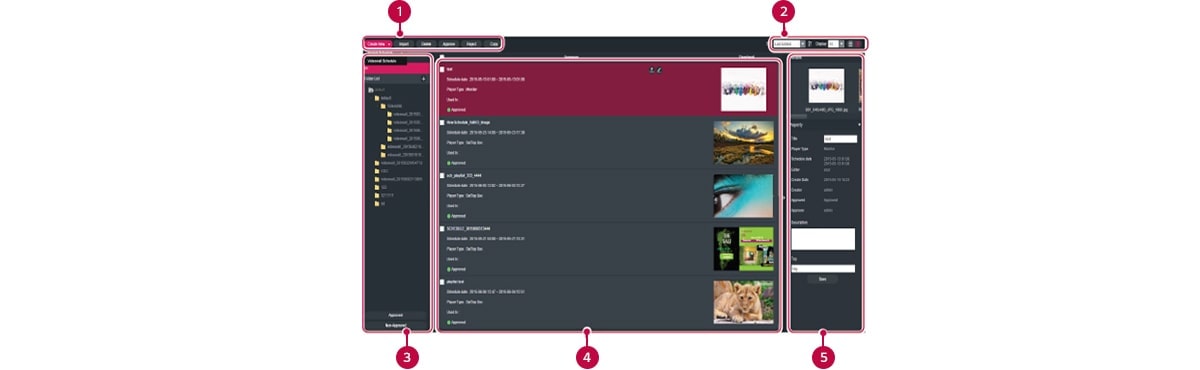1200x370 pixels.
Task: Click the Tag input field
Action: (823, 268)
